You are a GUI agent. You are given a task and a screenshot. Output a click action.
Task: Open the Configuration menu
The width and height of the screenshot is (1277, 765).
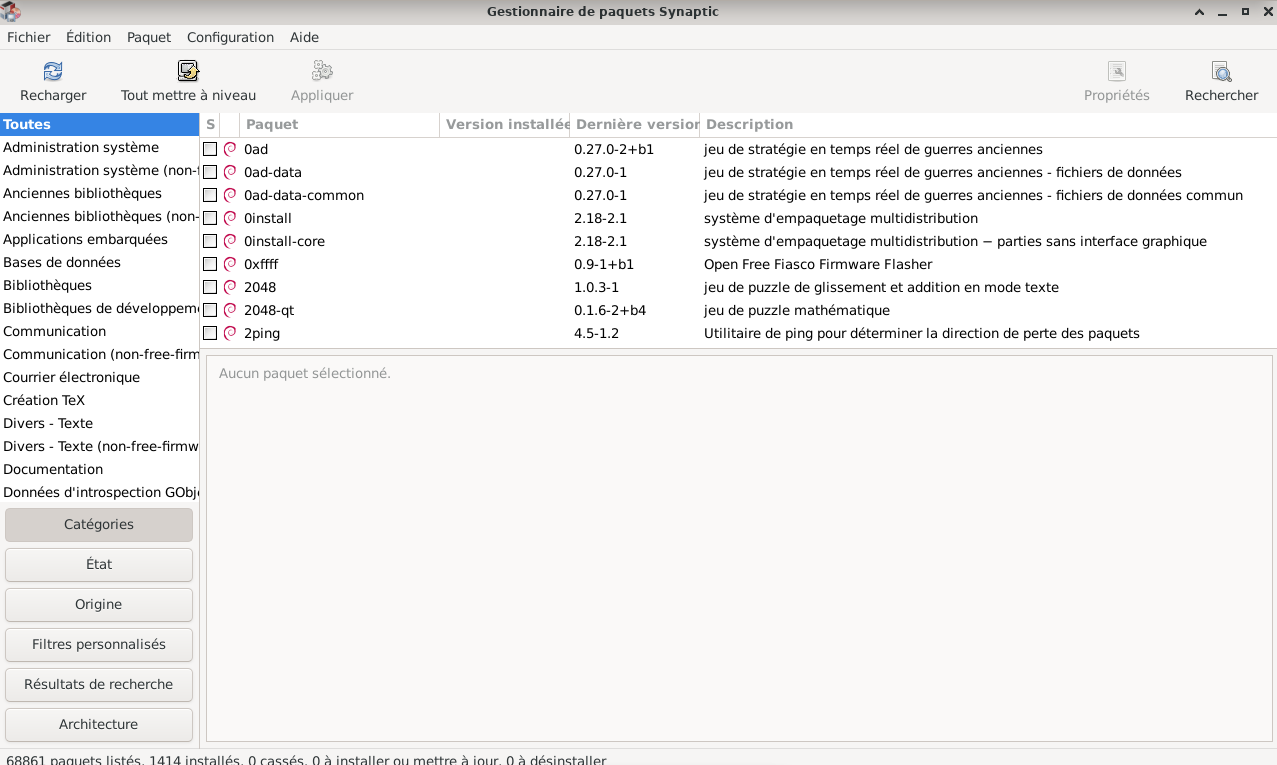230,37
